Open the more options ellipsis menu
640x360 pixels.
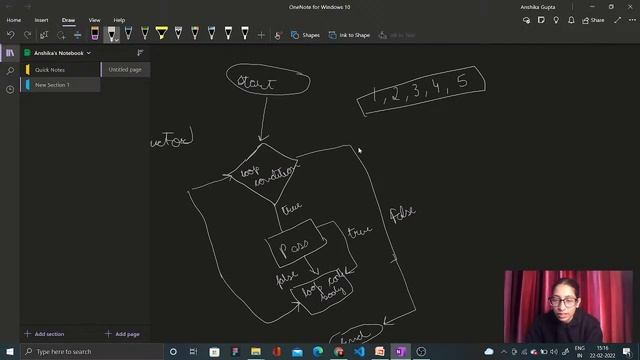[632, 20]
